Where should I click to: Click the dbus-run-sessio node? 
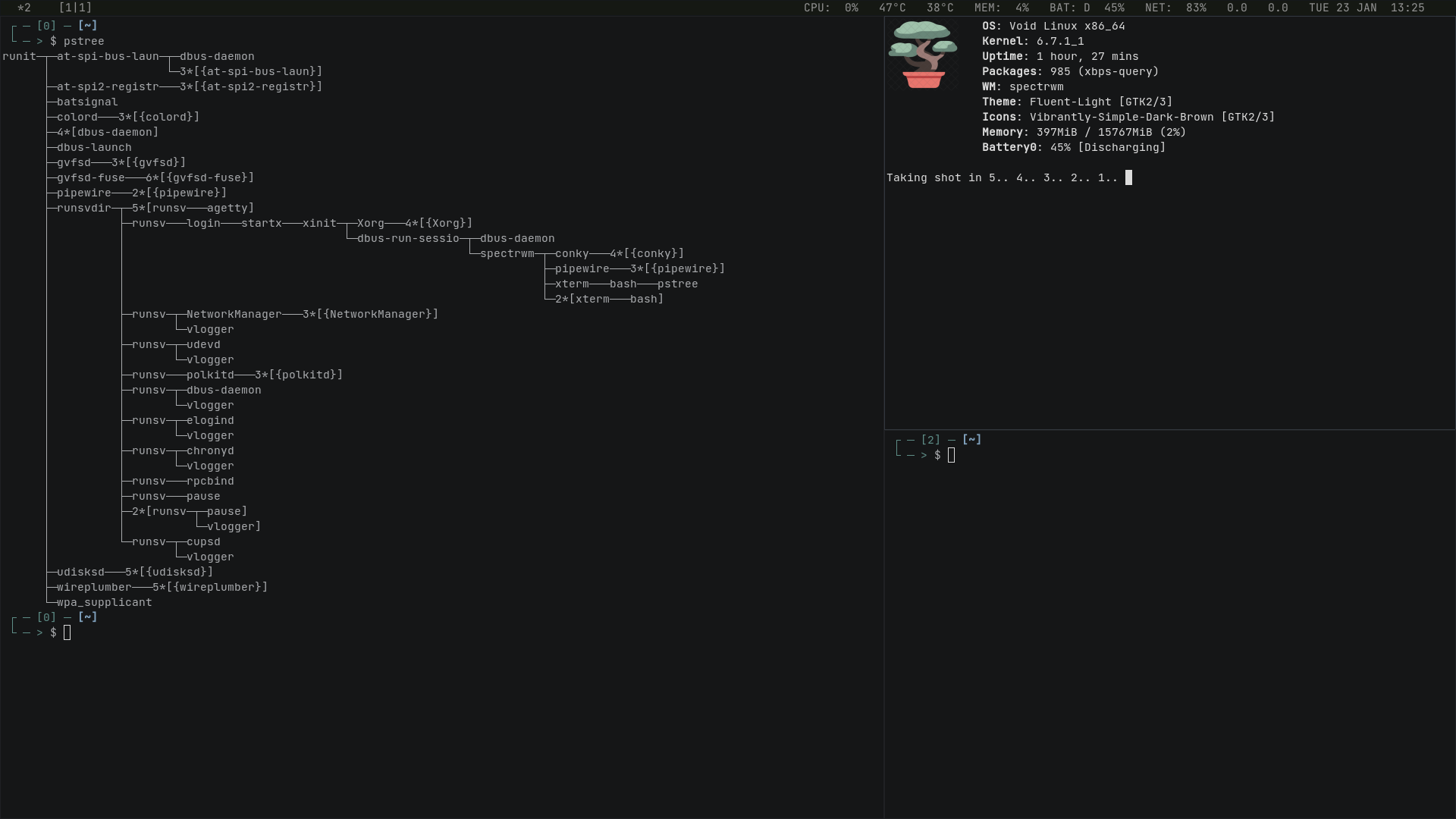pos(407,238)
